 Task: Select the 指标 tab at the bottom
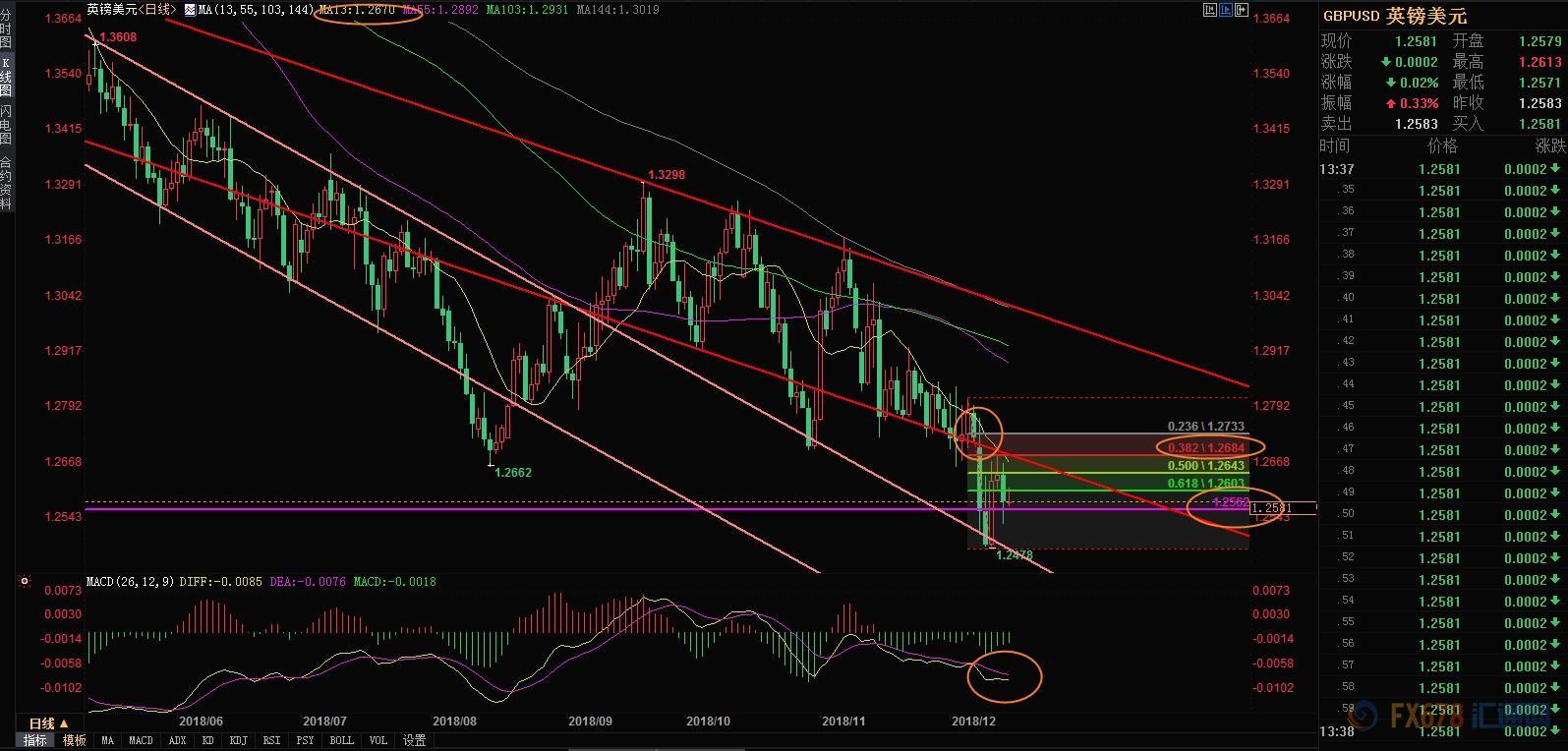pos(35,740)
